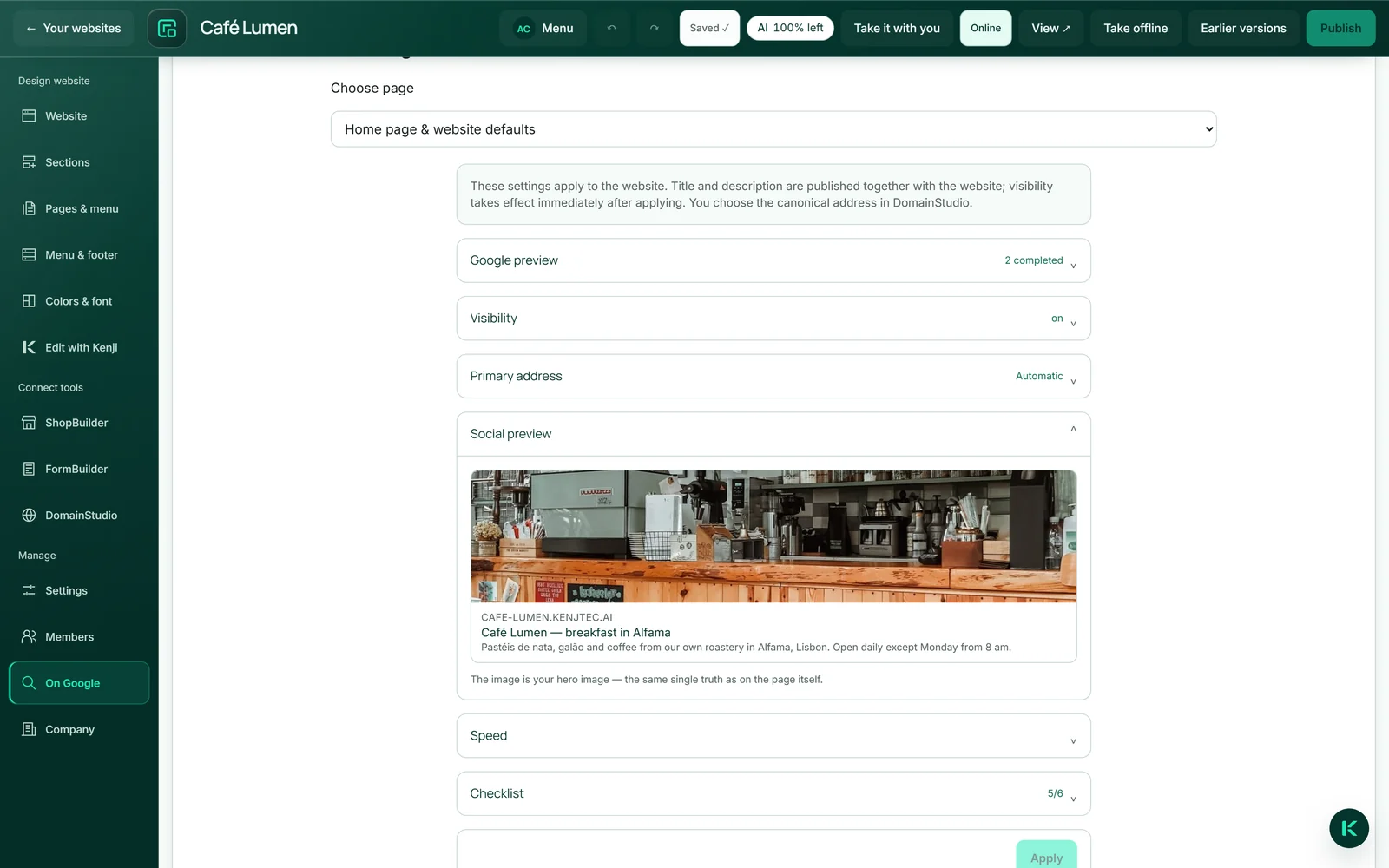Click the AI 100% left indicator
Screen dimensions: 1389x868
click(790, 28)
